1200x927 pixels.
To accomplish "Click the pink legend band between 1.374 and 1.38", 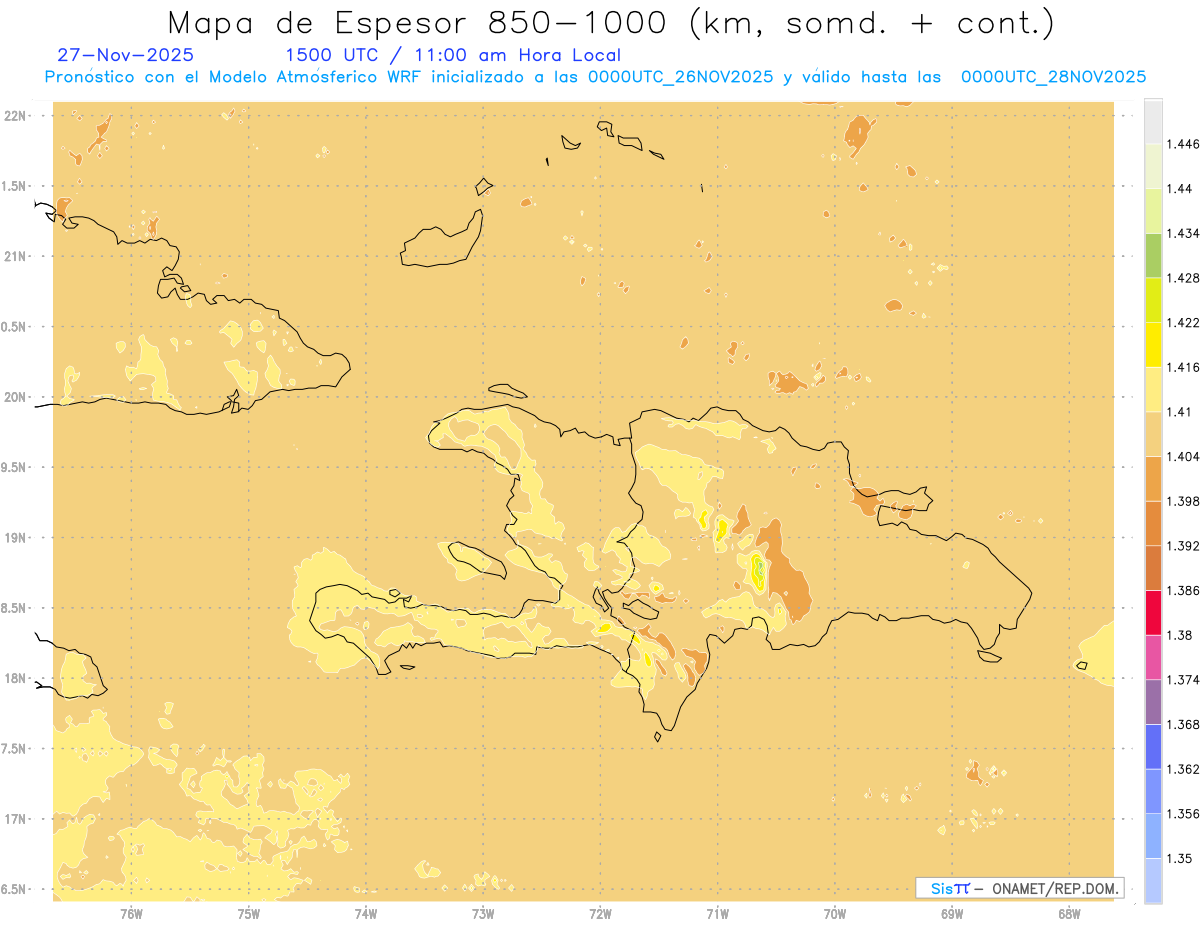I will coord(1153,657).
